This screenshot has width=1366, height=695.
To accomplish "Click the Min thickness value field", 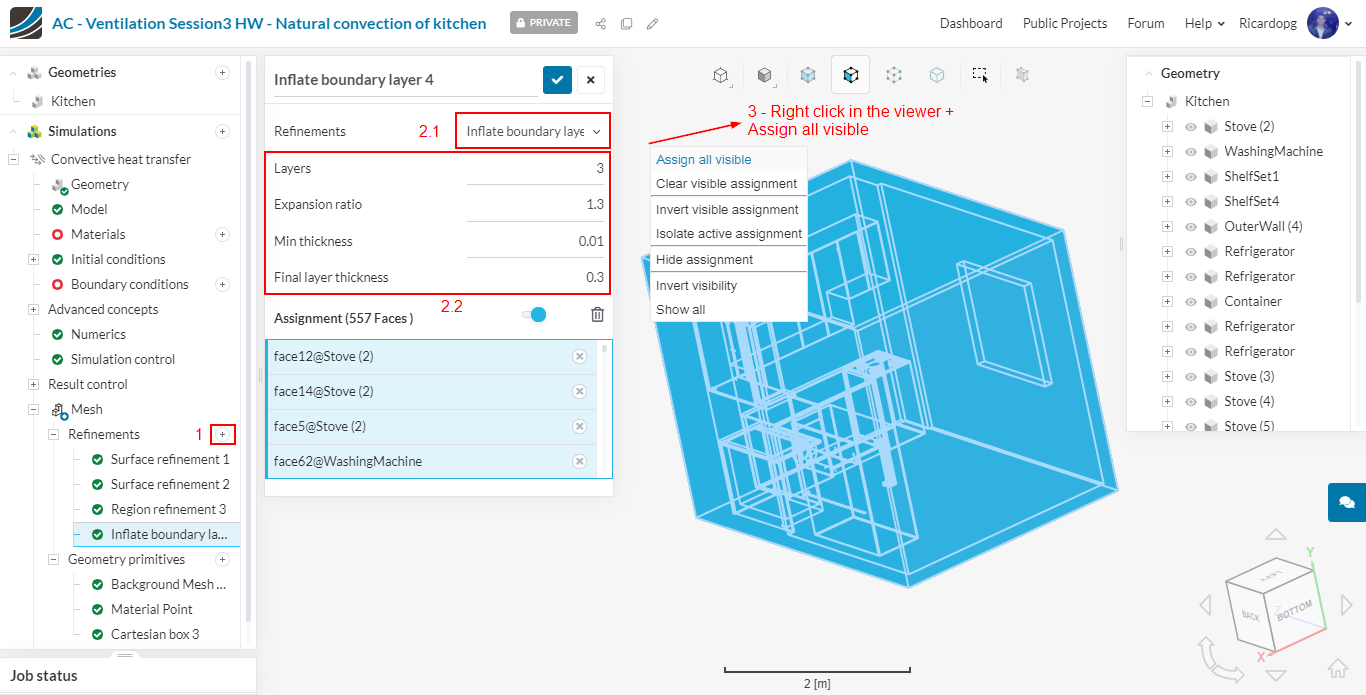I will [535, 242].
